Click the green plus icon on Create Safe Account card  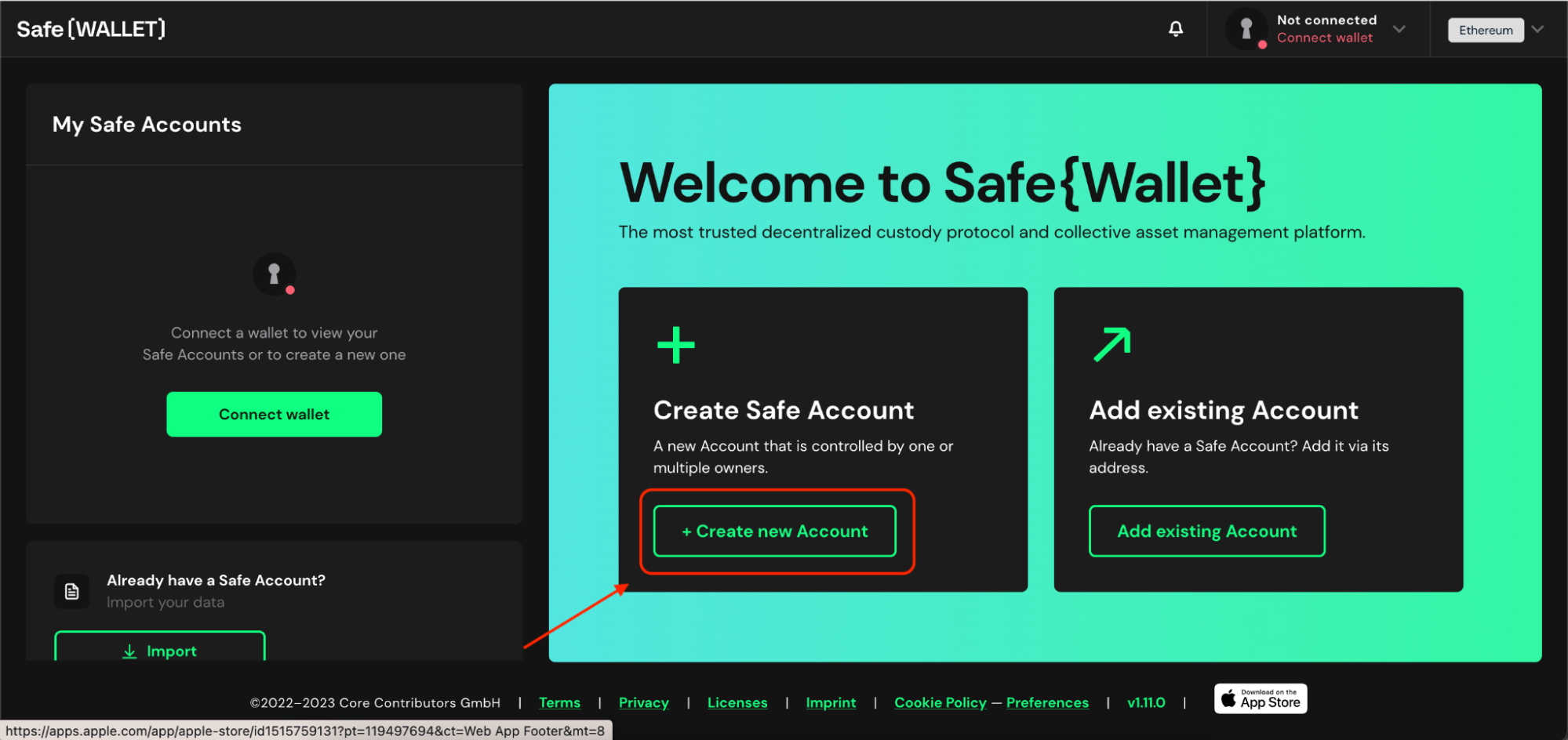(x=674, y=343)
